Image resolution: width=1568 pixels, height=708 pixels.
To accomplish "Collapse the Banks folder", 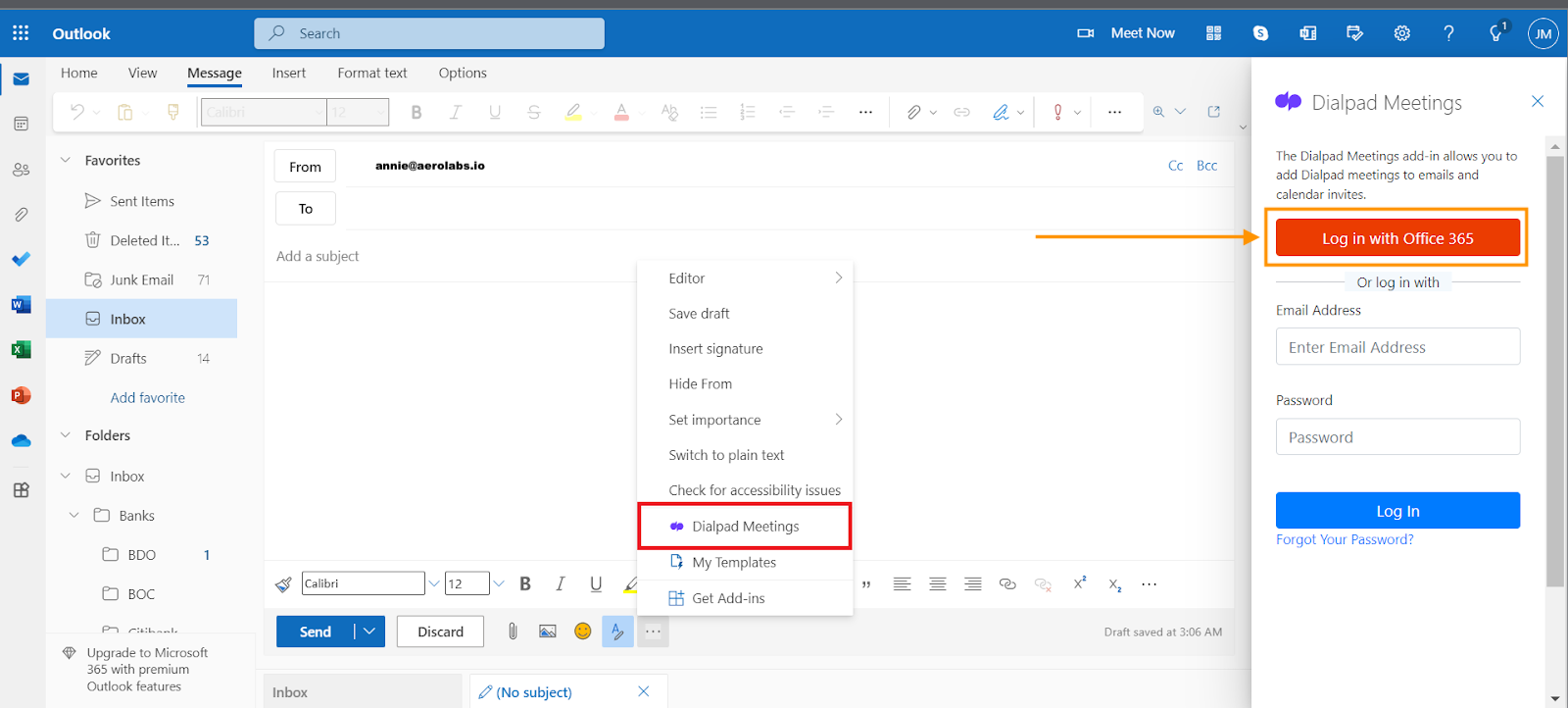I will pyautogui.click(x=74, y=515).
